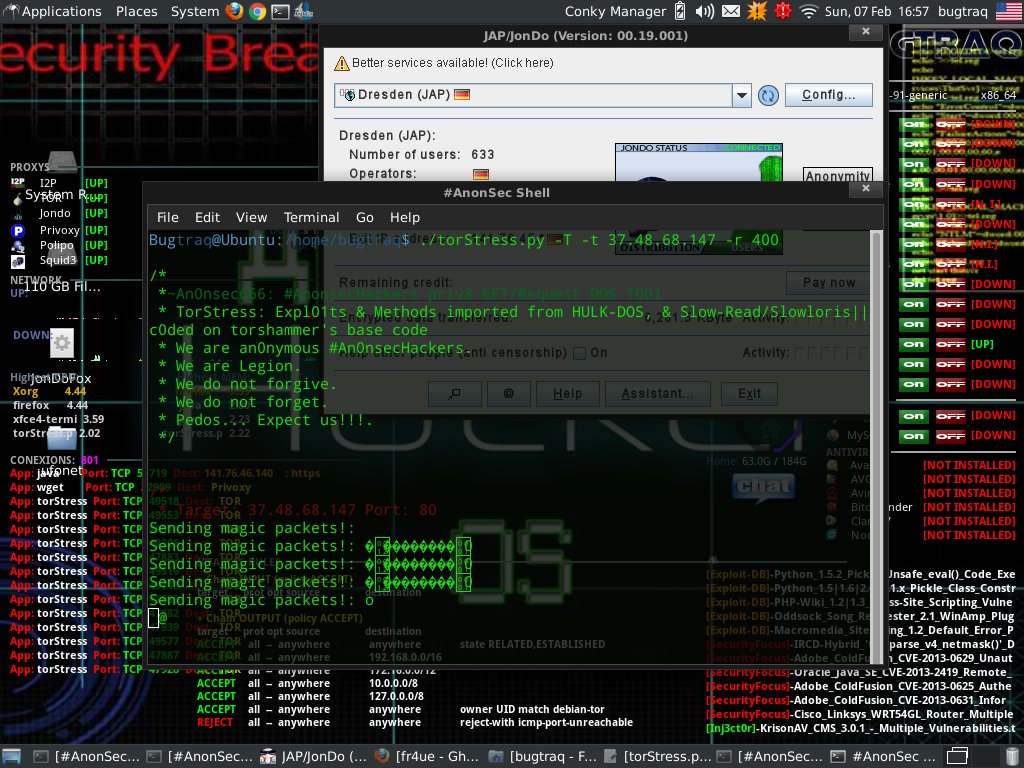Image resolution: width=1024 pixels, height=768 pixels.
Task: Click the warning triangle in JAP/JonDo
Action: 342,63
